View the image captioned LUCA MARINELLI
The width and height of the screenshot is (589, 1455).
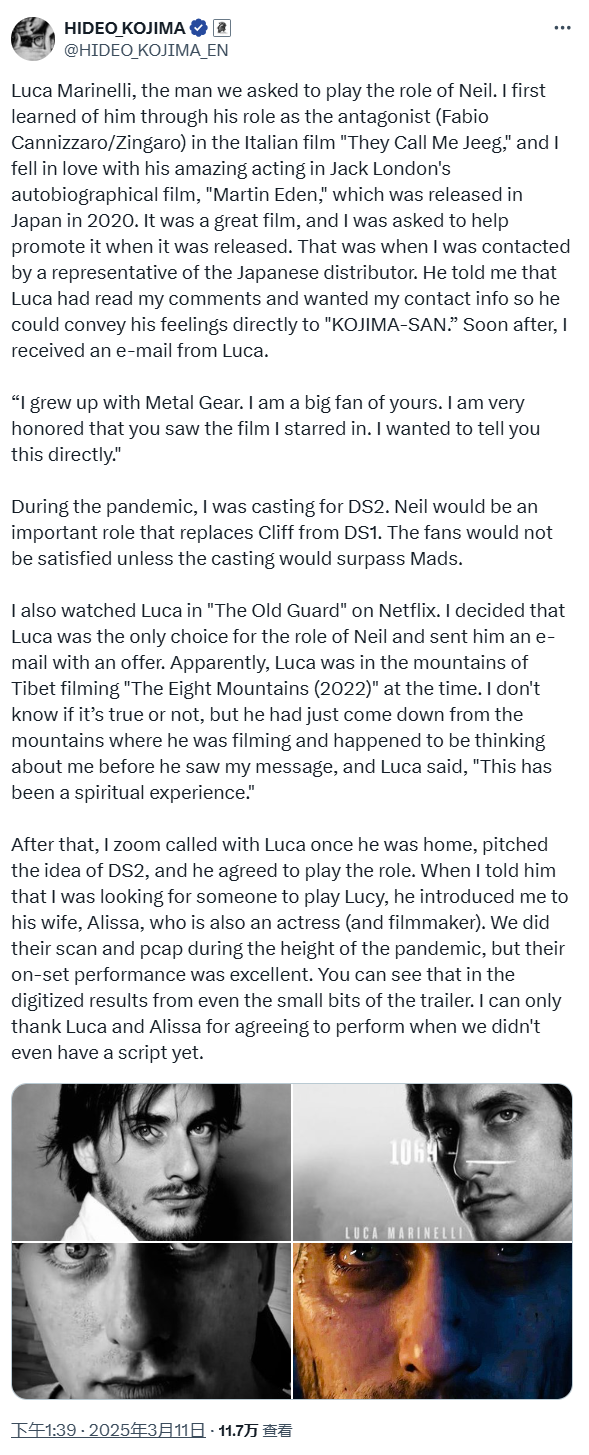(433, 1162)
